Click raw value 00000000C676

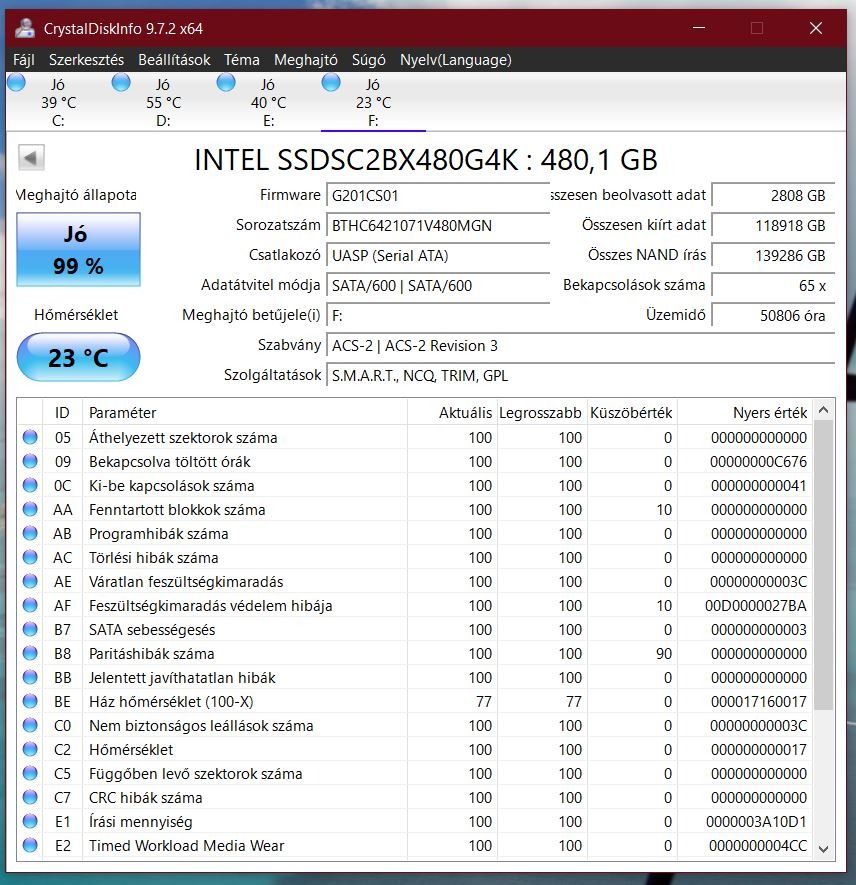point(758,462)
